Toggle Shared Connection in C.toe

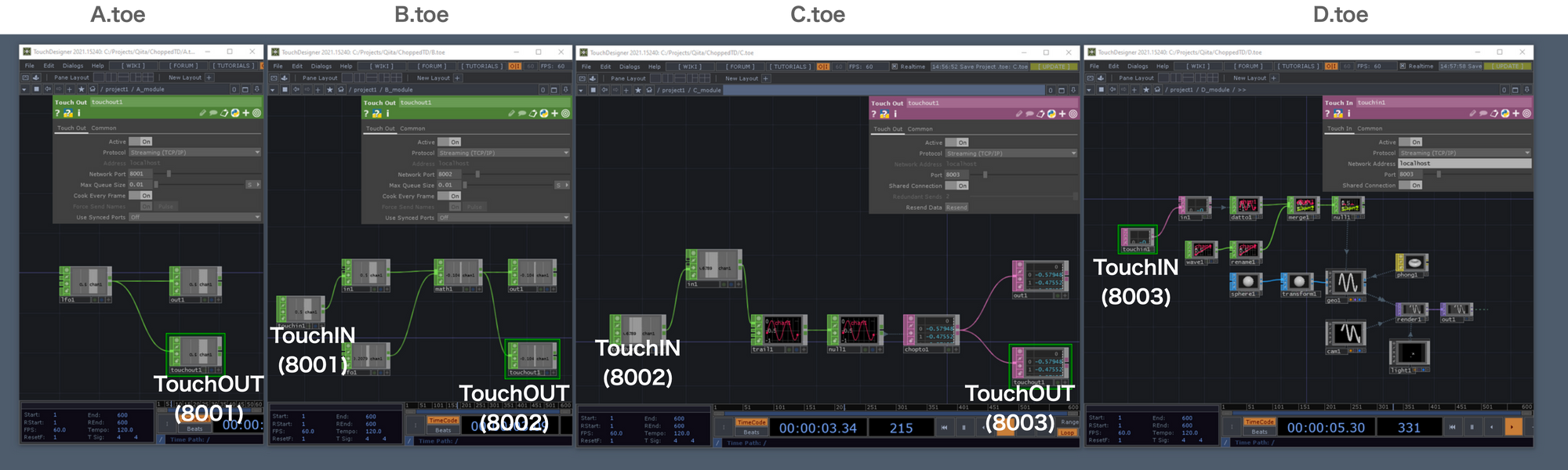pos(957,186)
